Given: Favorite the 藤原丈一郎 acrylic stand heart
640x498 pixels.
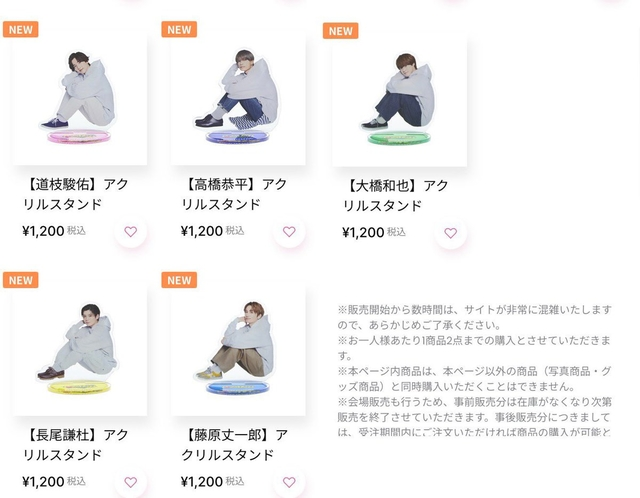Looking at the screenshot, I should coord(289,482).
